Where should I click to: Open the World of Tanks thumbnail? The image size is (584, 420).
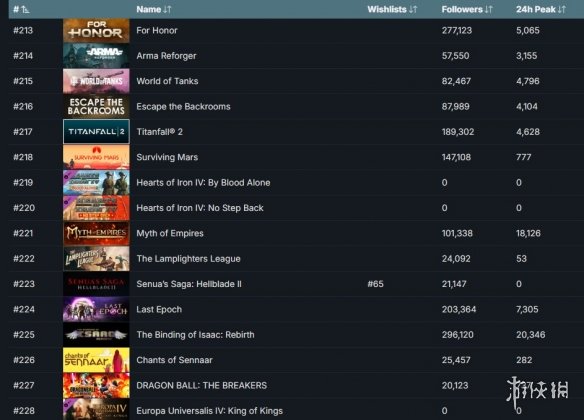(96, 81)
